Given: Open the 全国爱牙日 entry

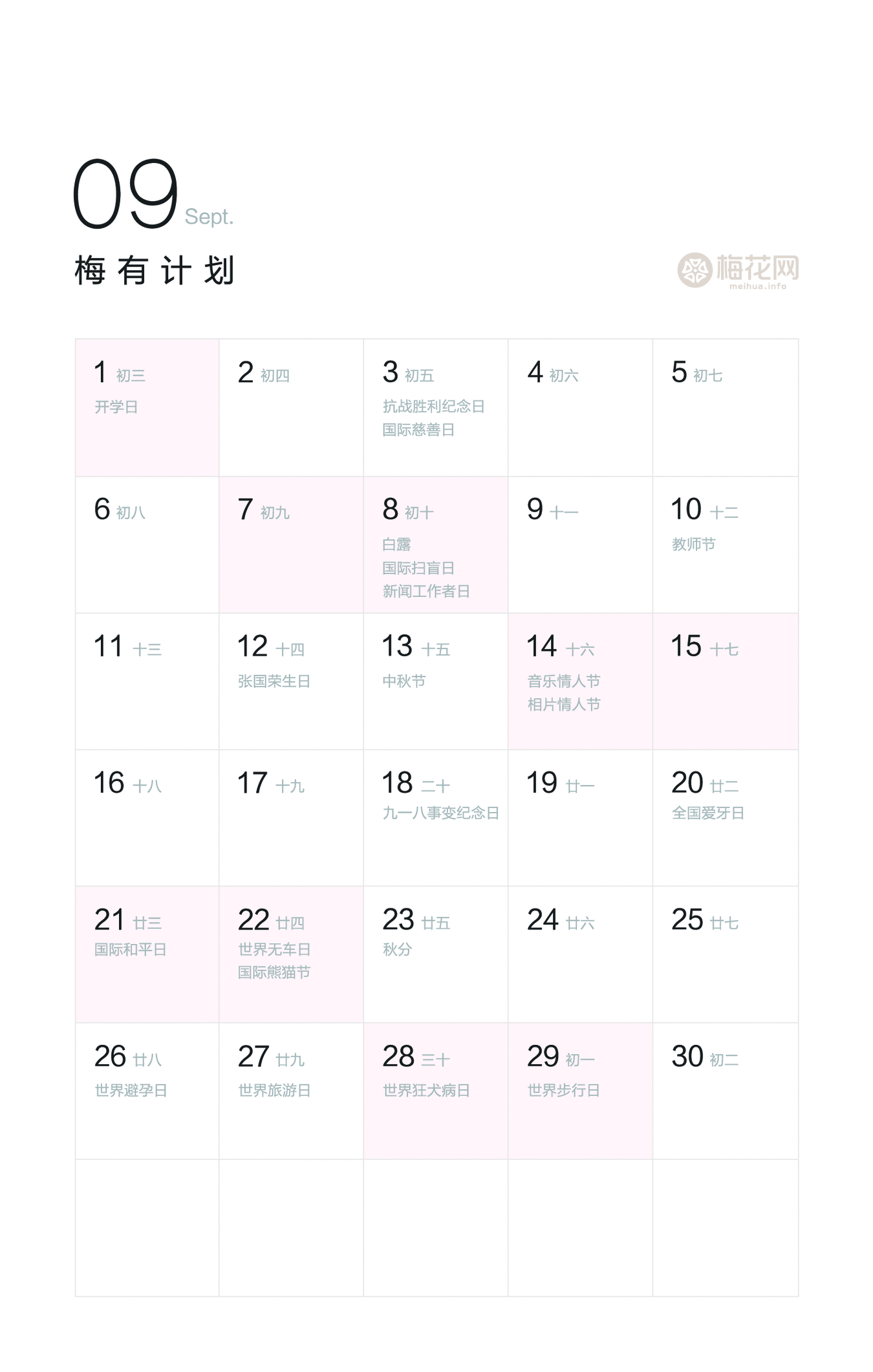Looking at the screenshot, I should tap(707, 813).
